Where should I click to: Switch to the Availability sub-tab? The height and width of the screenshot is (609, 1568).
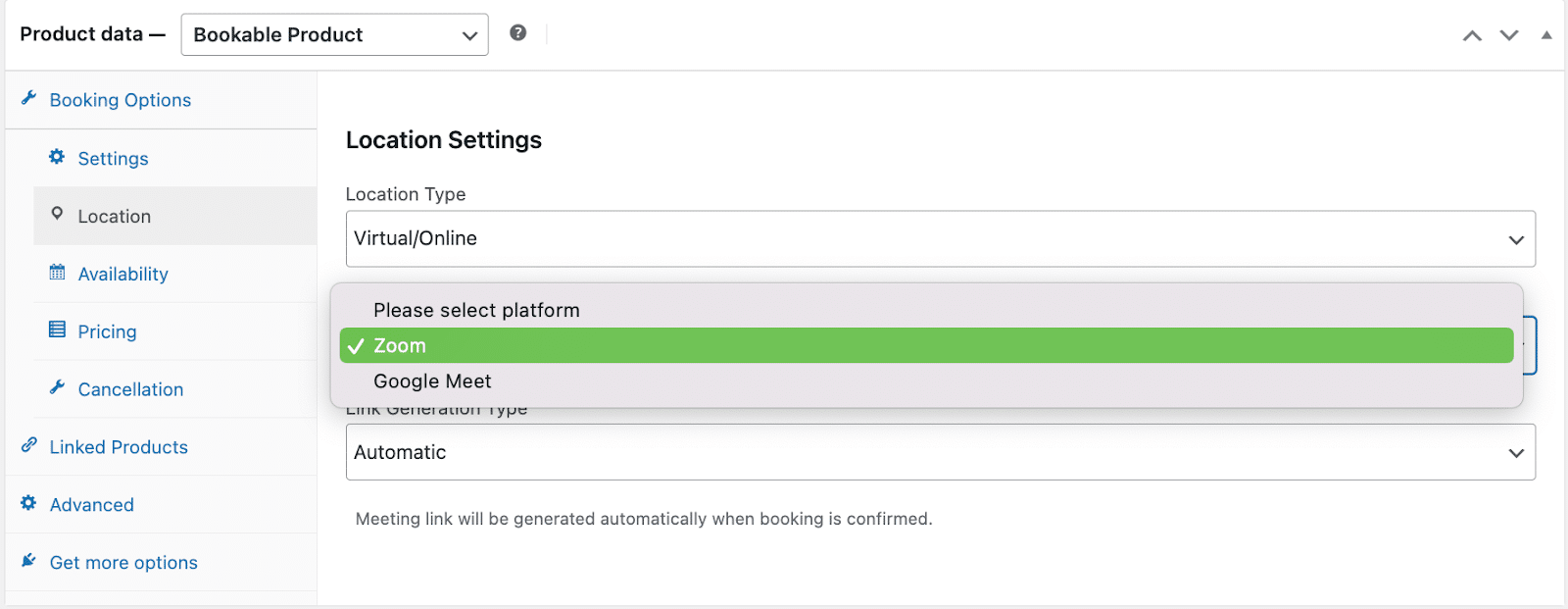coord(174,274)
